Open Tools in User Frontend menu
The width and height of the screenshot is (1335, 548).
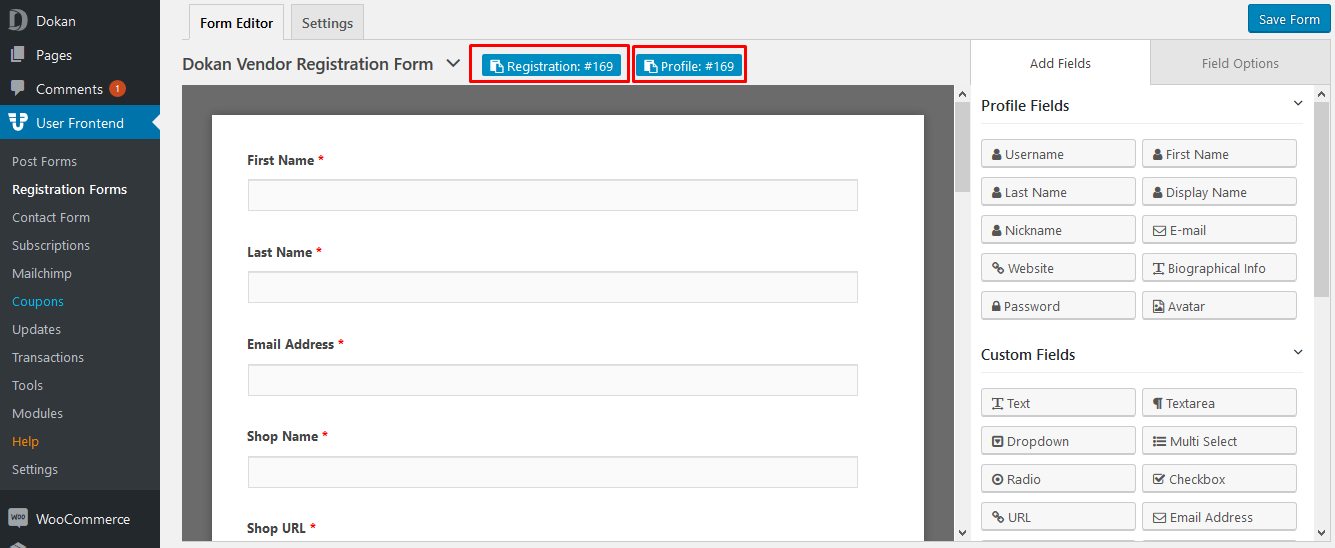pyautogui.click(x=27, y=385)
